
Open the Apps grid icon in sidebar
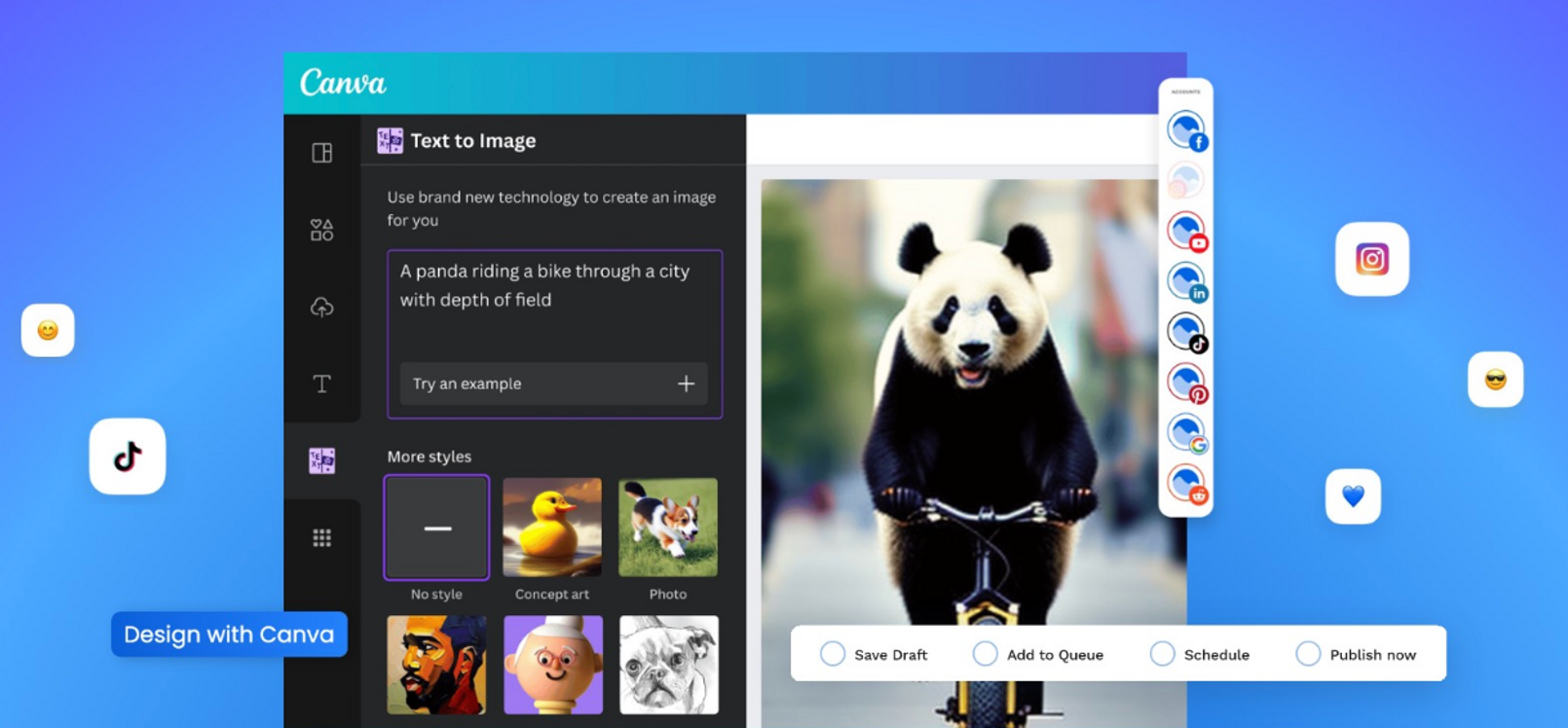tap(322, 537)
